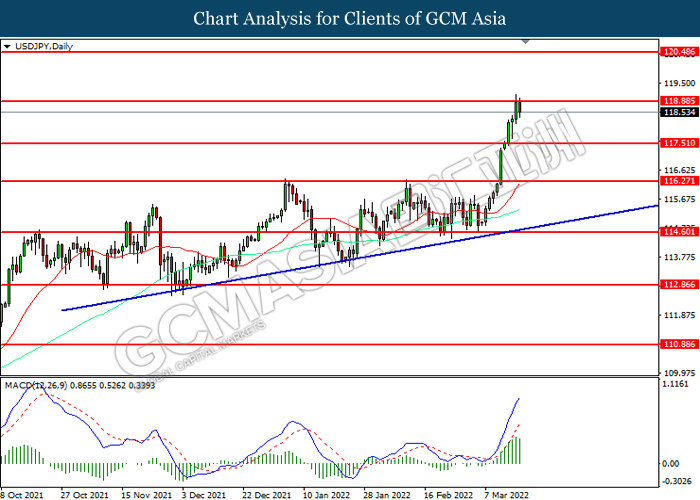Select the USDJPY,Daily chart title text

(44, 46)
